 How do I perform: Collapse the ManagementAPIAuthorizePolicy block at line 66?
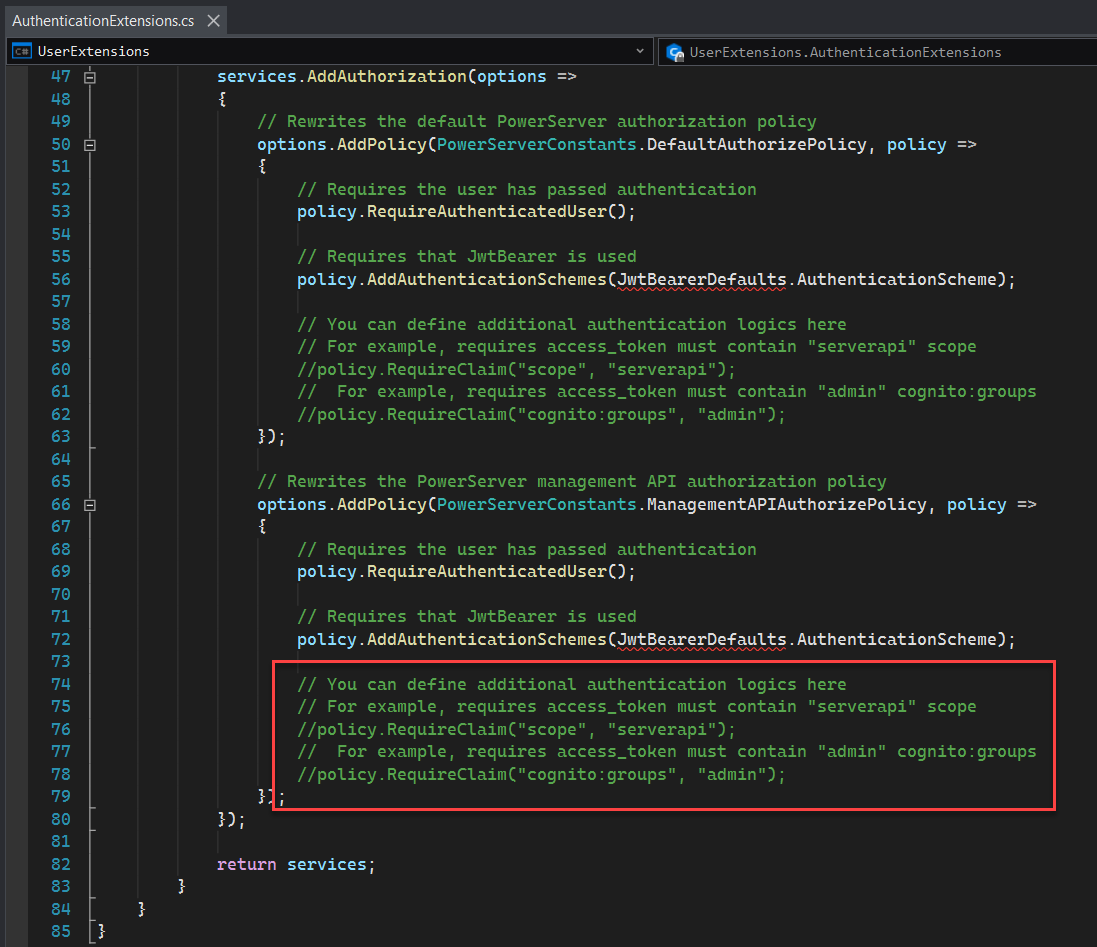(x=90, y=505)
